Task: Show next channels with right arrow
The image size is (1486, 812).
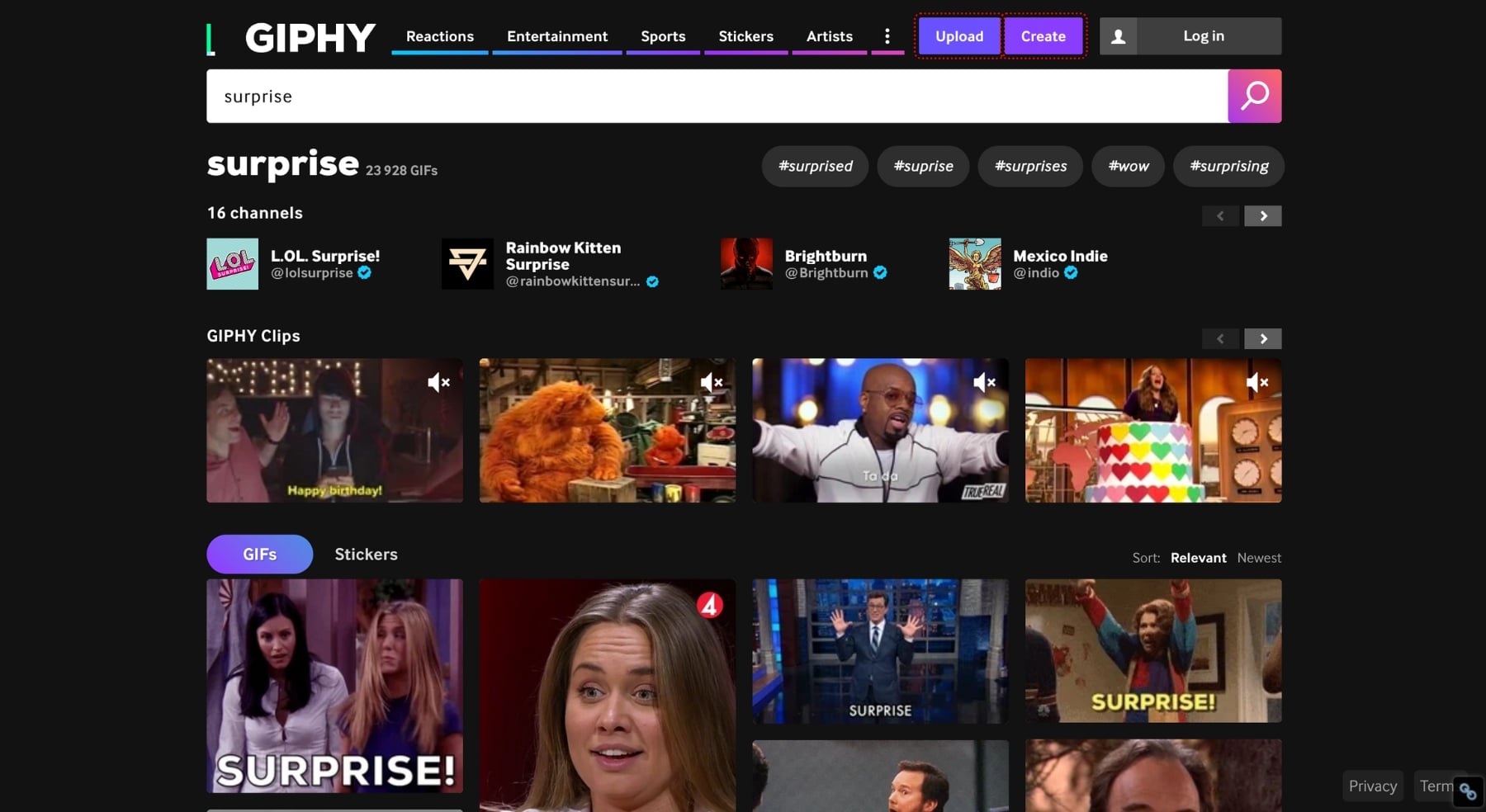Action: (x=1263, y=216)
